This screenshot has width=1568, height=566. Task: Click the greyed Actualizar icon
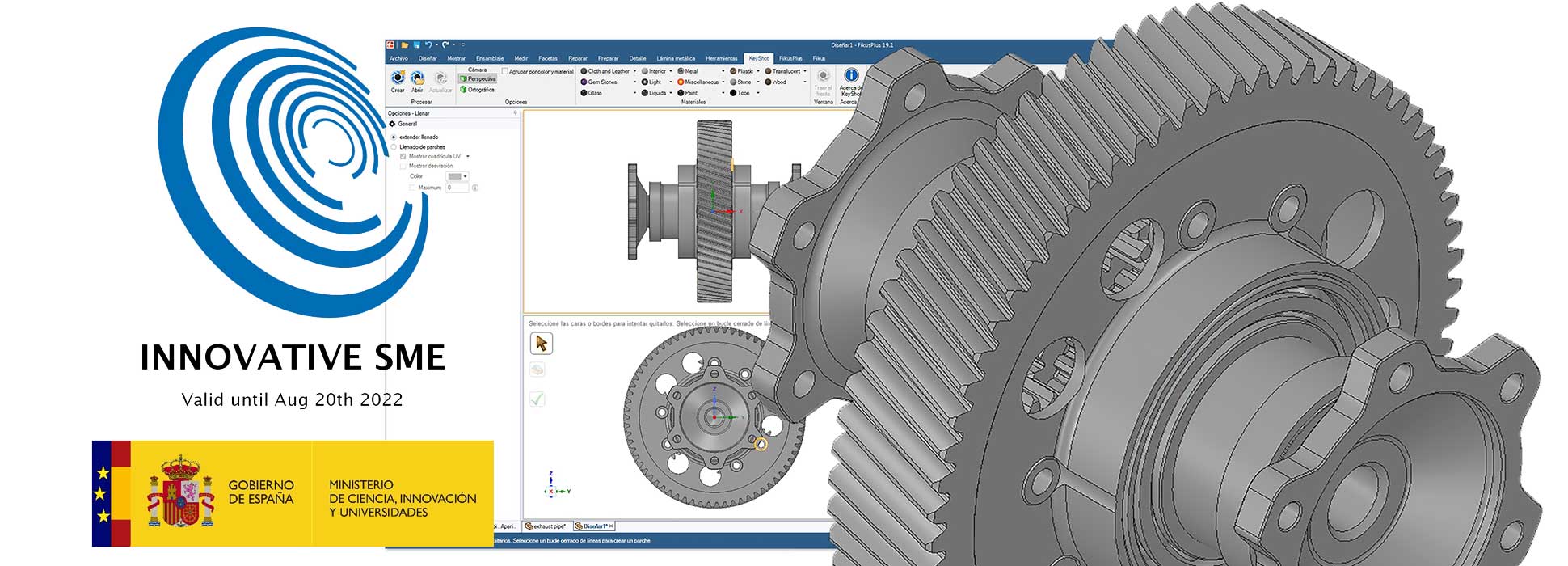pyautogui.click(x=440, y=78)
